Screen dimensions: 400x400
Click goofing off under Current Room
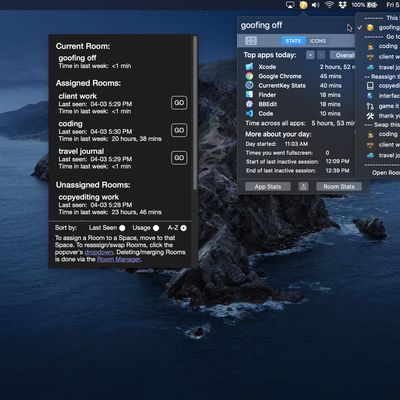click(77, 58)
